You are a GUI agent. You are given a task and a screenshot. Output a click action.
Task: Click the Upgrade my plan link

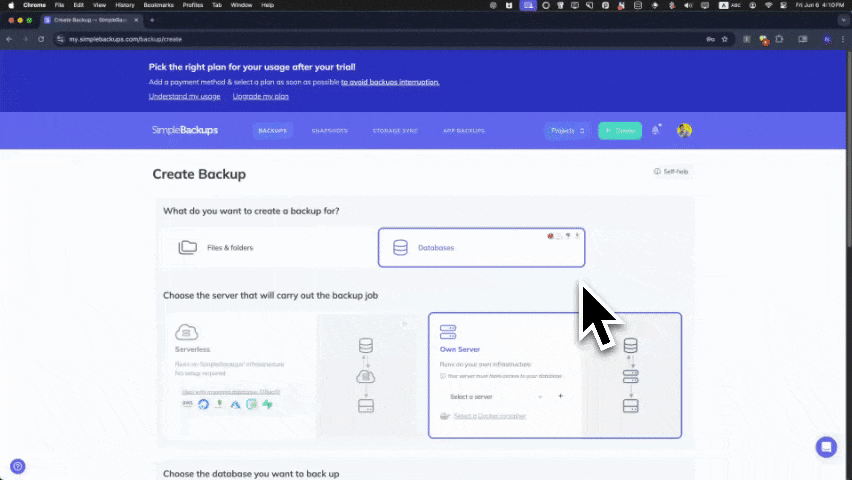point(261,96)
